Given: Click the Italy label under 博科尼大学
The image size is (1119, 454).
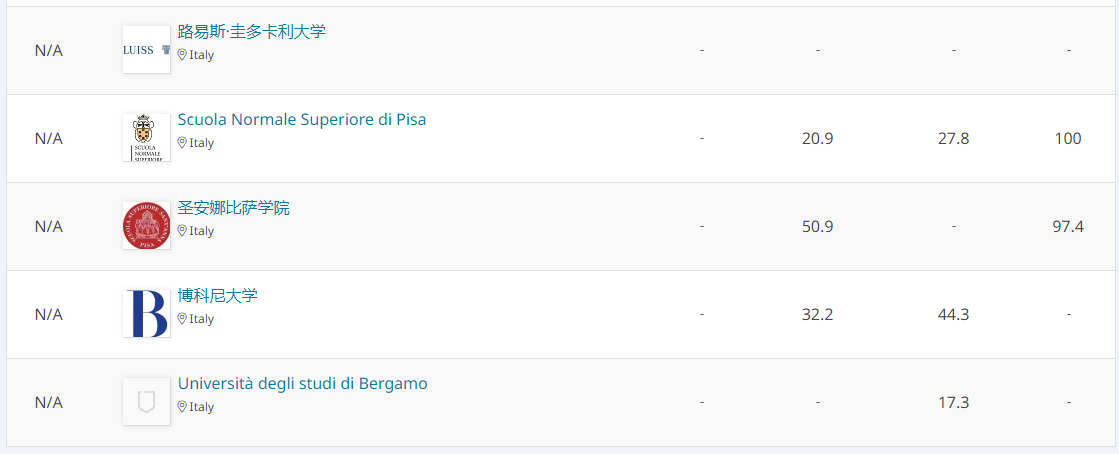Looking at the screenshot, I should point(201,318).
